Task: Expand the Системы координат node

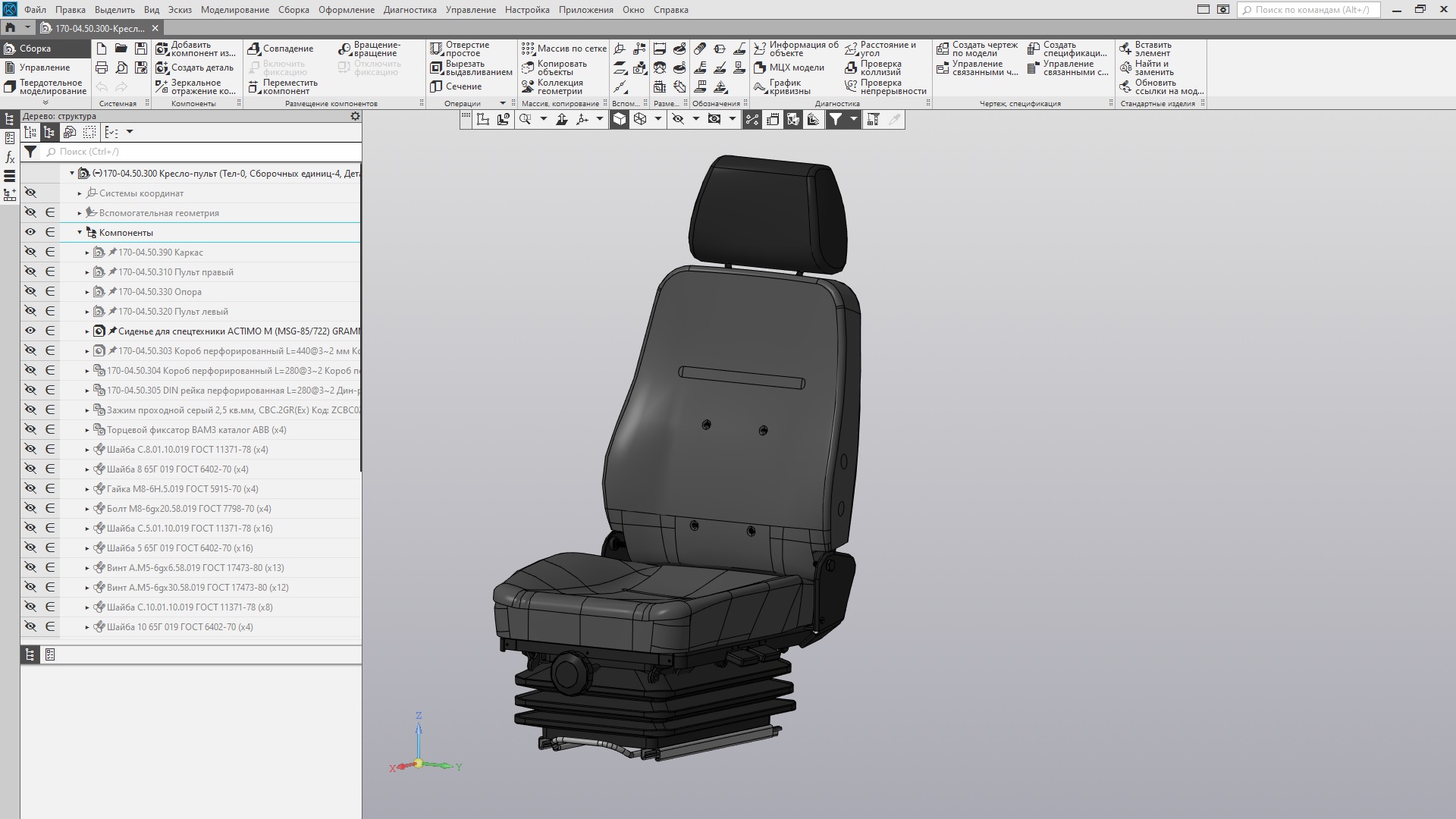Action: click(80, 193)
